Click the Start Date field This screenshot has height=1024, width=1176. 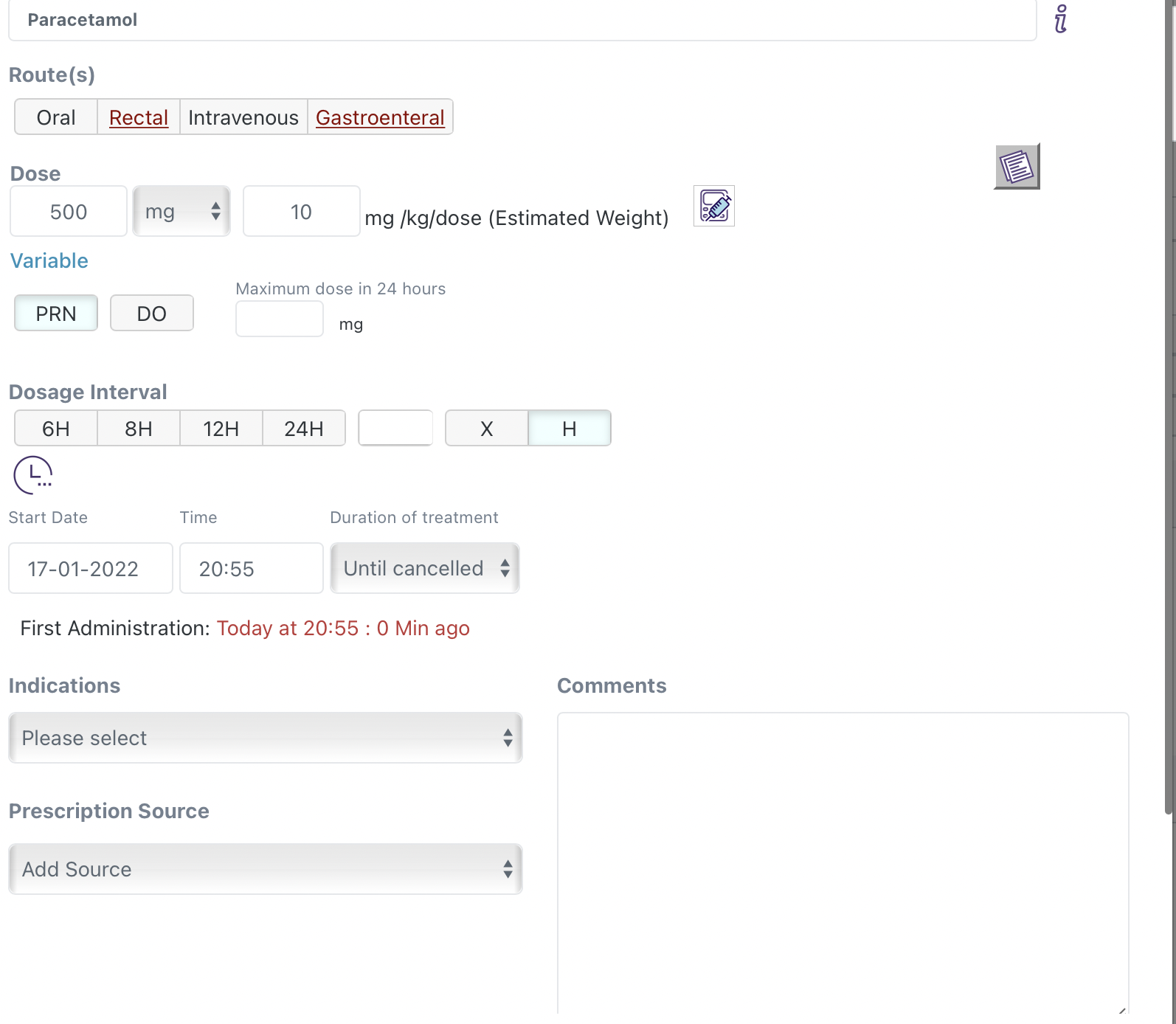[x=91, y=568]
